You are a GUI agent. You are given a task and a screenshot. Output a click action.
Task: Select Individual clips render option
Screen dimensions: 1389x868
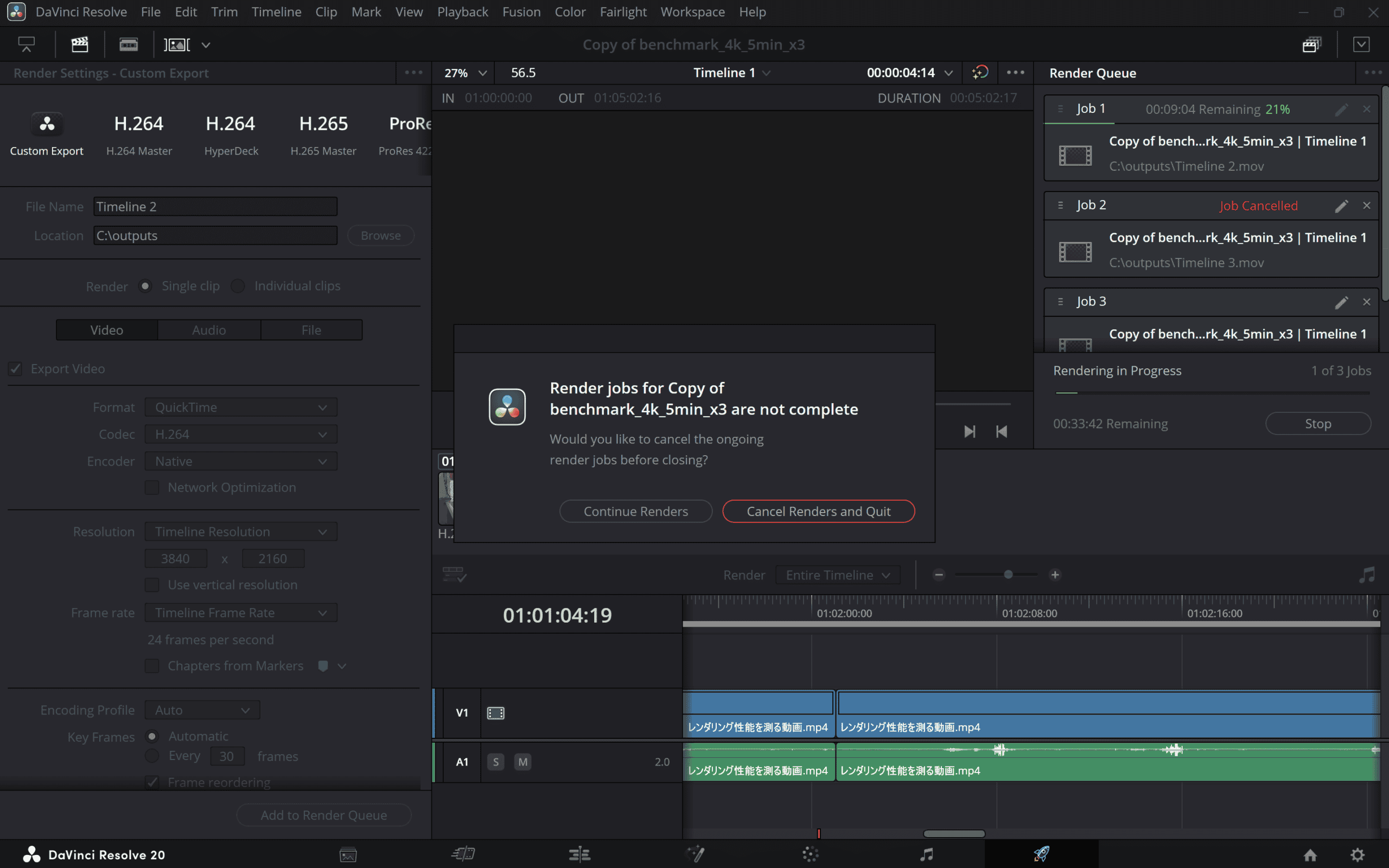[238, 286]
